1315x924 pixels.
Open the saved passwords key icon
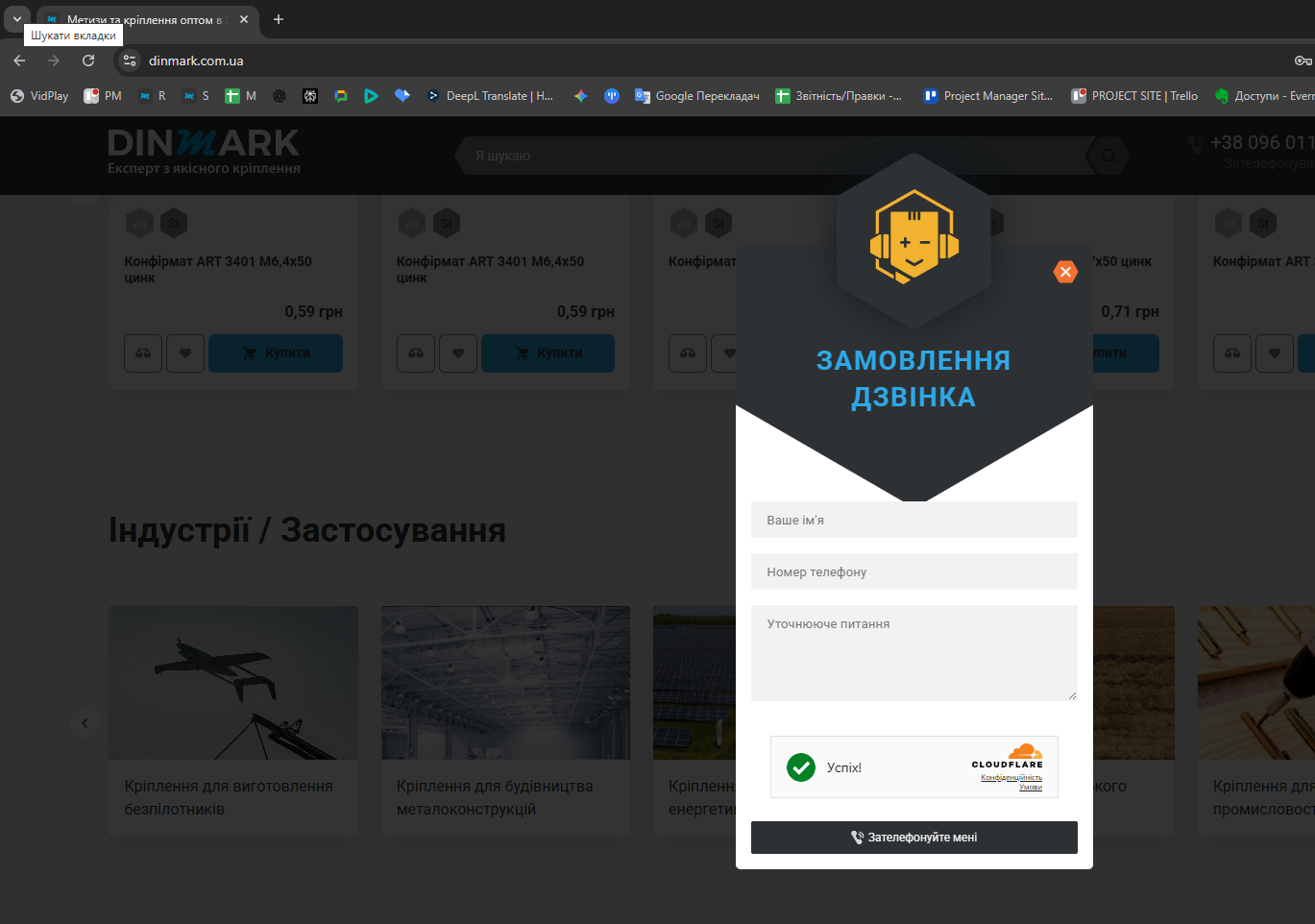[1303, 61]
